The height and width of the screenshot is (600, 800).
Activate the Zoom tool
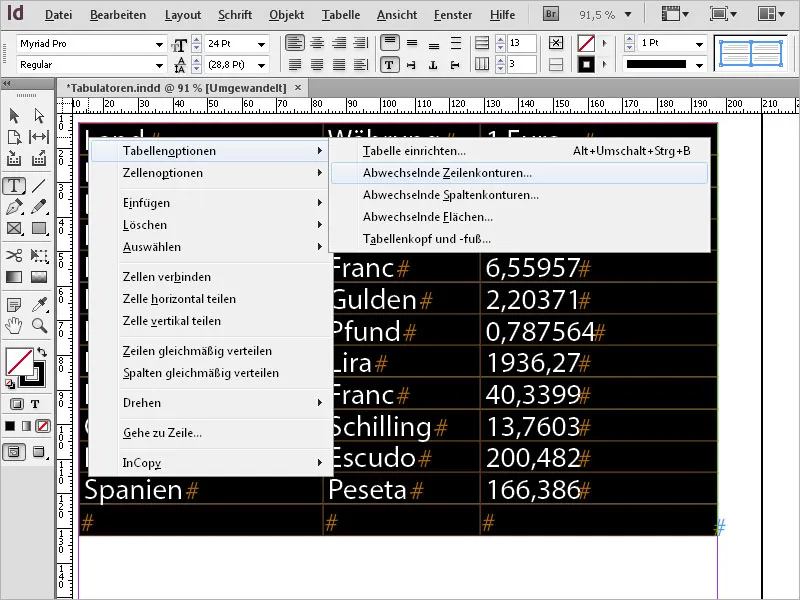point(38,325)
